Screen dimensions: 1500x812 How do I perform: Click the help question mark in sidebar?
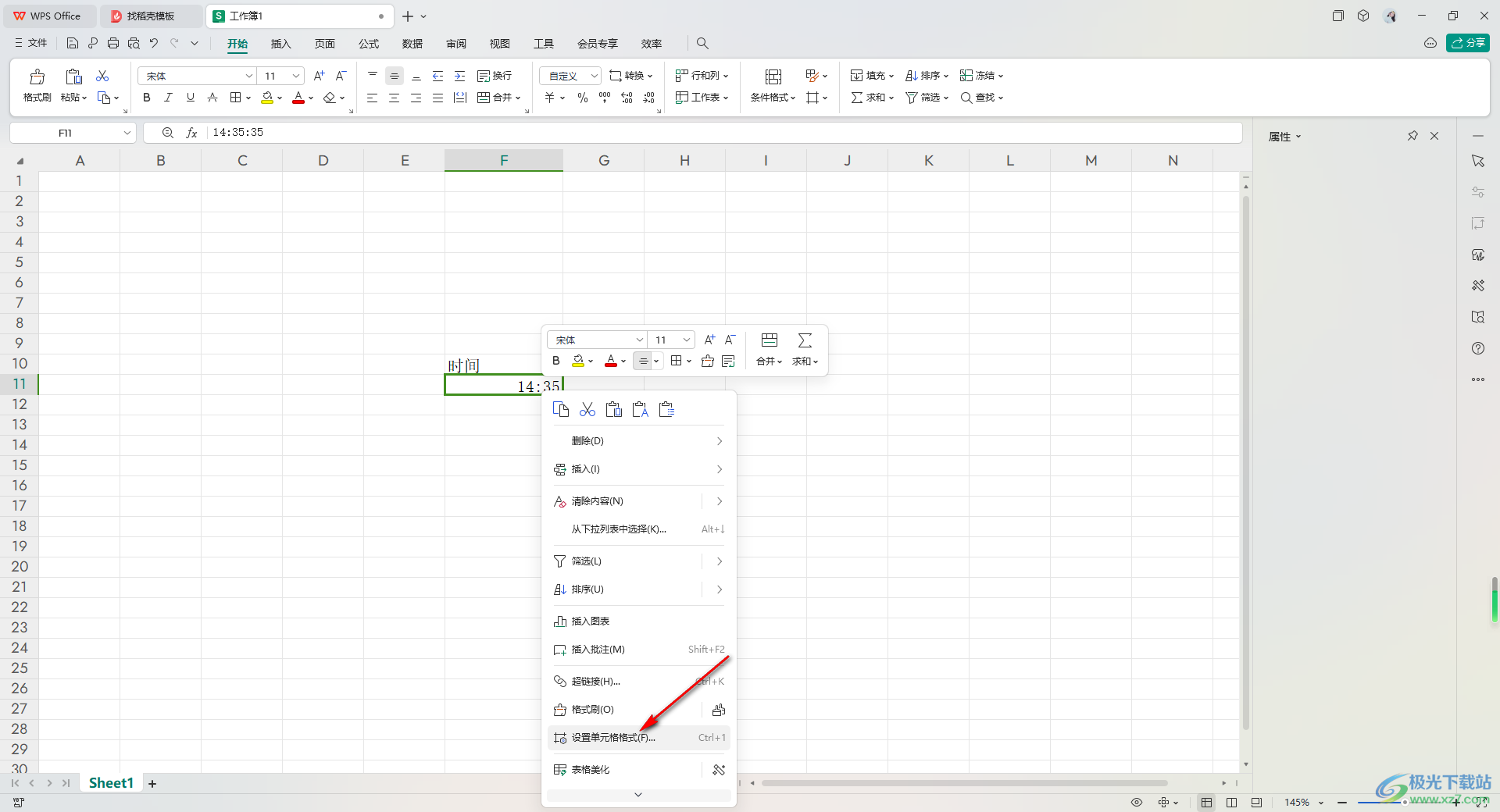pos(1478,348)
